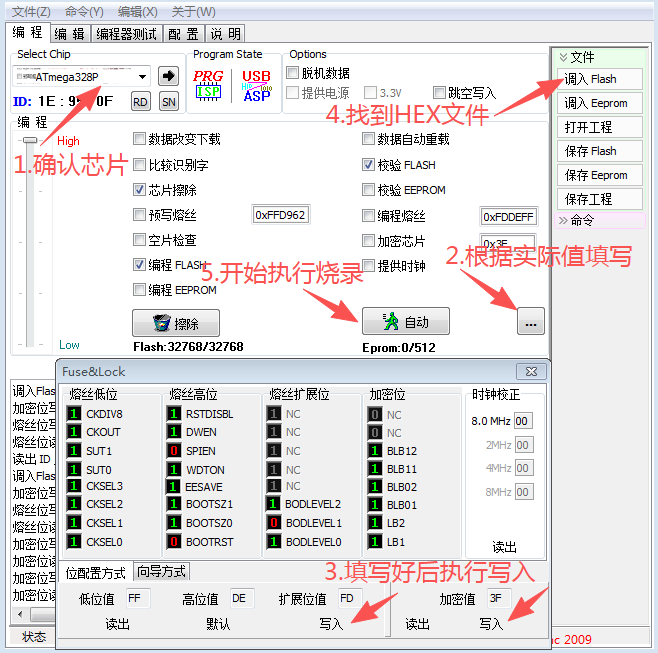
Task: Open the ATmega328P chip dropdown
Action: tap(142, 77)
